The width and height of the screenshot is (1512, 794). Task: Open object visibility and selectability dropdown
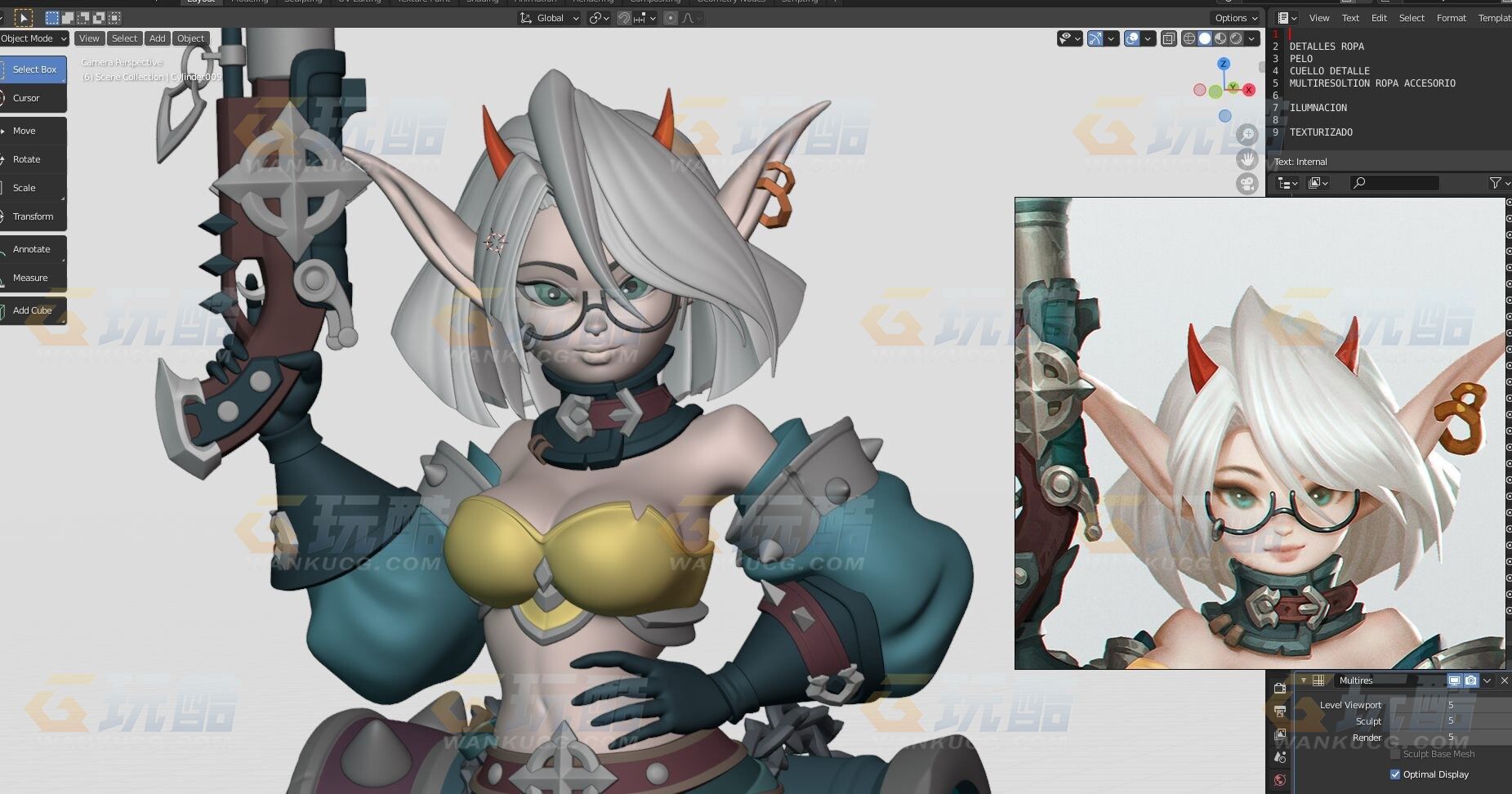[x=1069, y=38]
